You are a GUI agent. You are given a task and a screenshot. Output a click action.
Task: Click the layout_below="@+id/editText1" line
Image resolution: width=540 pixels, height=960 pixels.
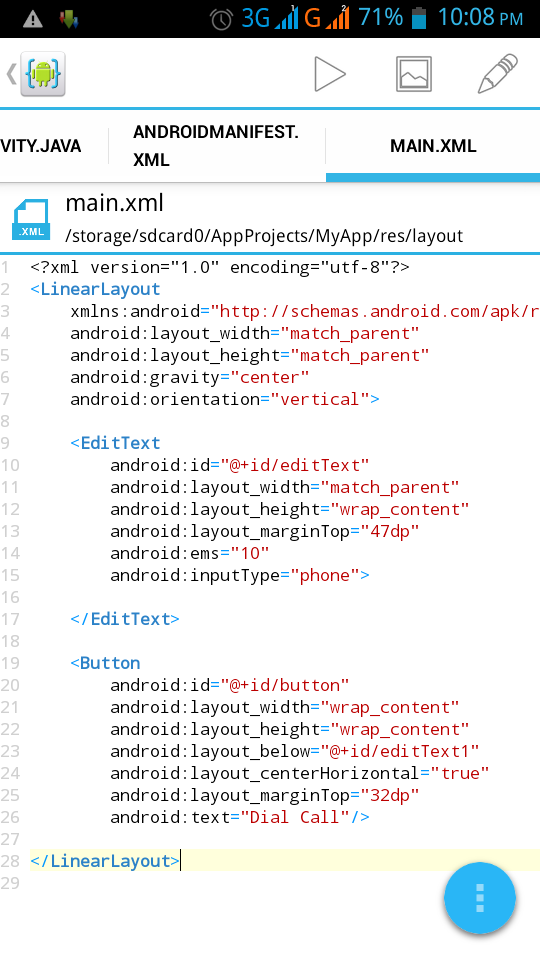coord(294,751)
